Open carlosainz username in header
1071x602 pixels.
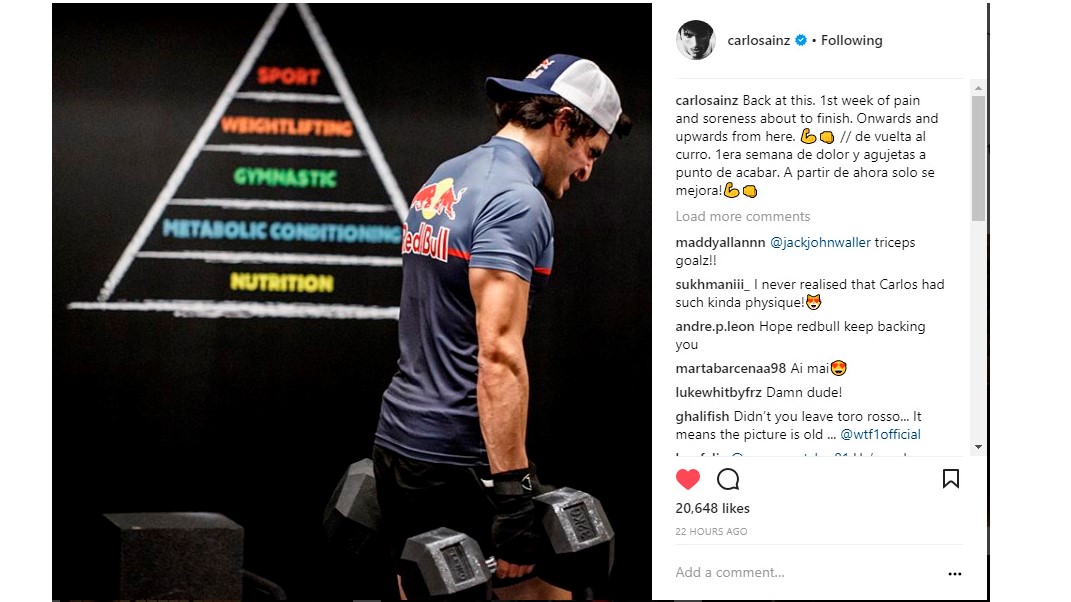click(758, 40)
